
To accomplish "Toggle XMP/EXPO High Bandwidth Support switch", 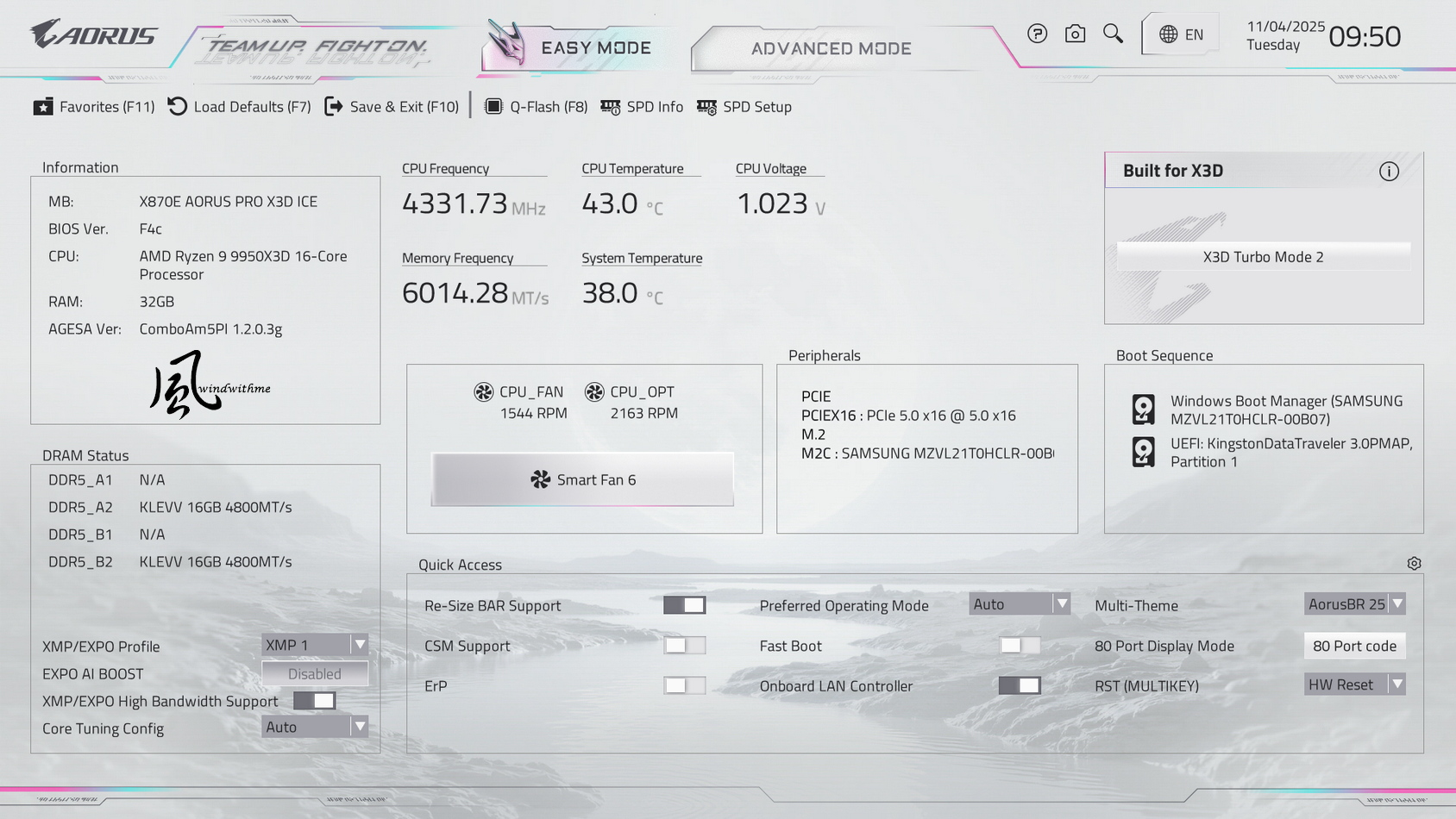I will pyautogui.click(x=314, y=701).
